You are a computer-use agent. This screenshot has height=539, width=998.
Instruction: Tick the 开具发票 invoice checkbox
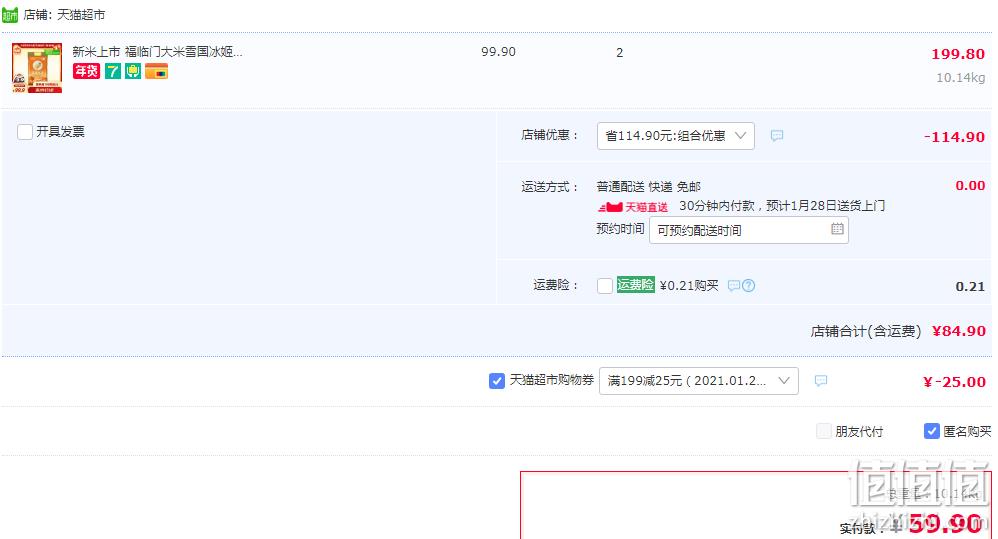point(25,132)
